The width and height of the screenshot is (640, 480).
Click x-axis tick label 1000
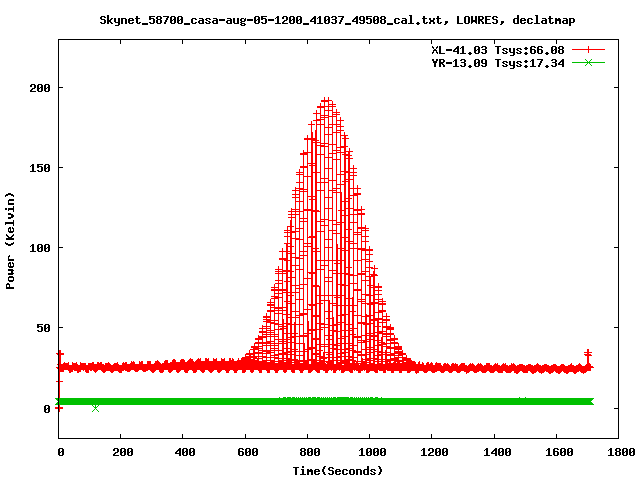(372, 452)
